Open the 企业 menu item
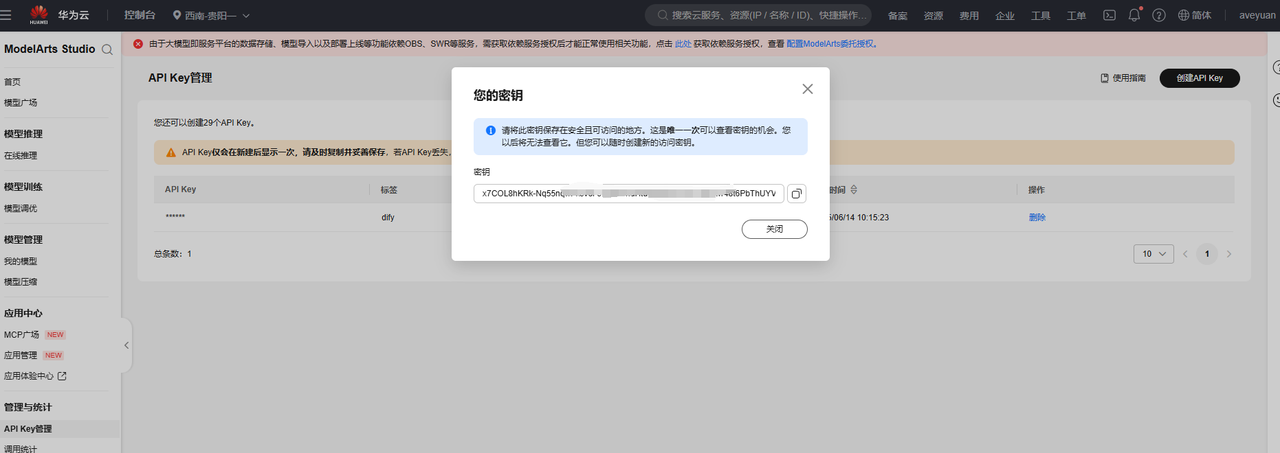The image size is (1280, 453). (1005, 16)
